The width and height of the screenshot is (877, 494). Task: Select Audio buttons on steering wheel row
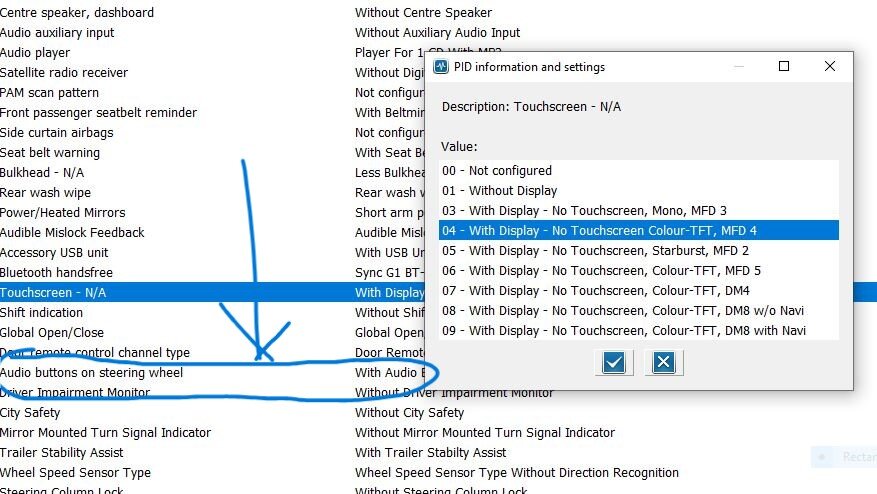(x=92, y=372)
